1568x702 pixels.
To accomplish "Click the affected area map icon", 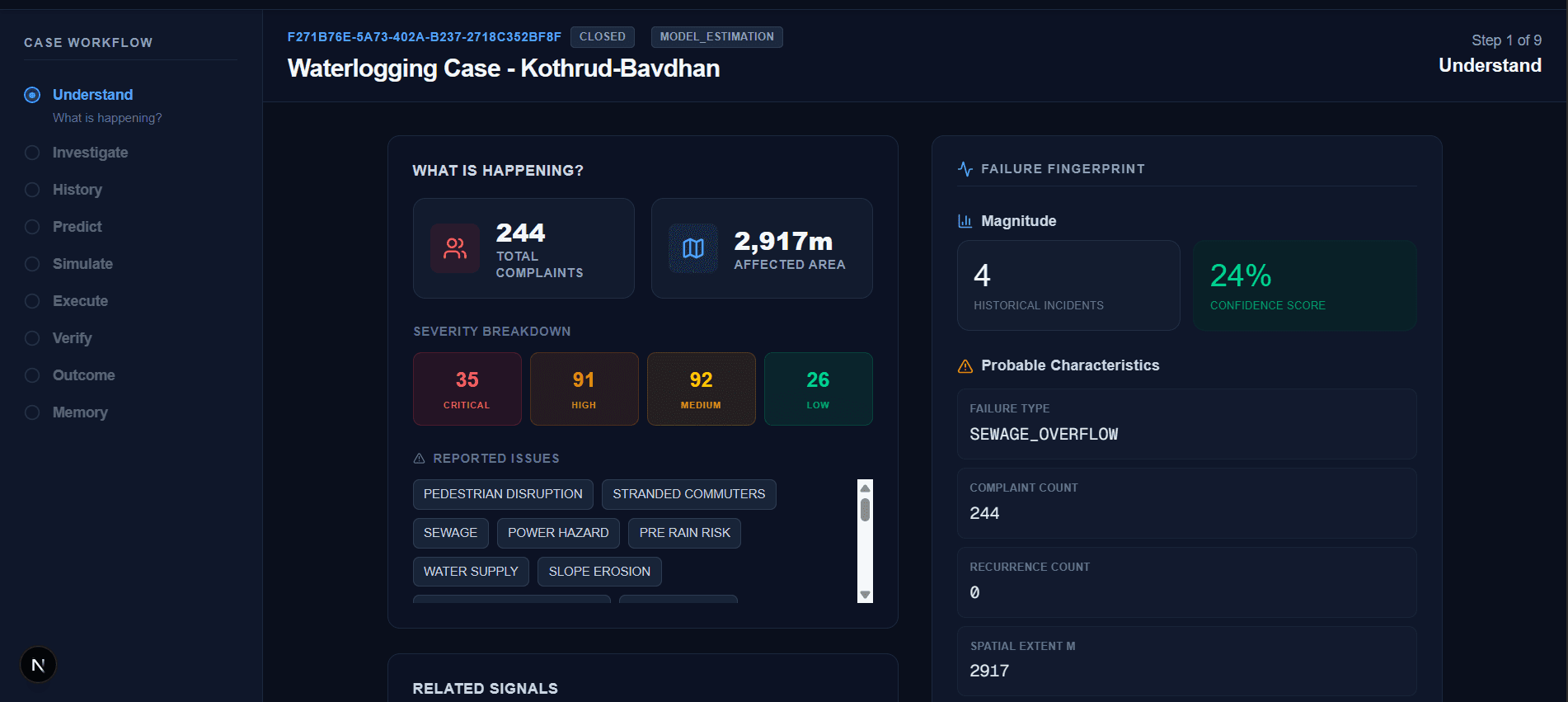I will coord(693,248).
